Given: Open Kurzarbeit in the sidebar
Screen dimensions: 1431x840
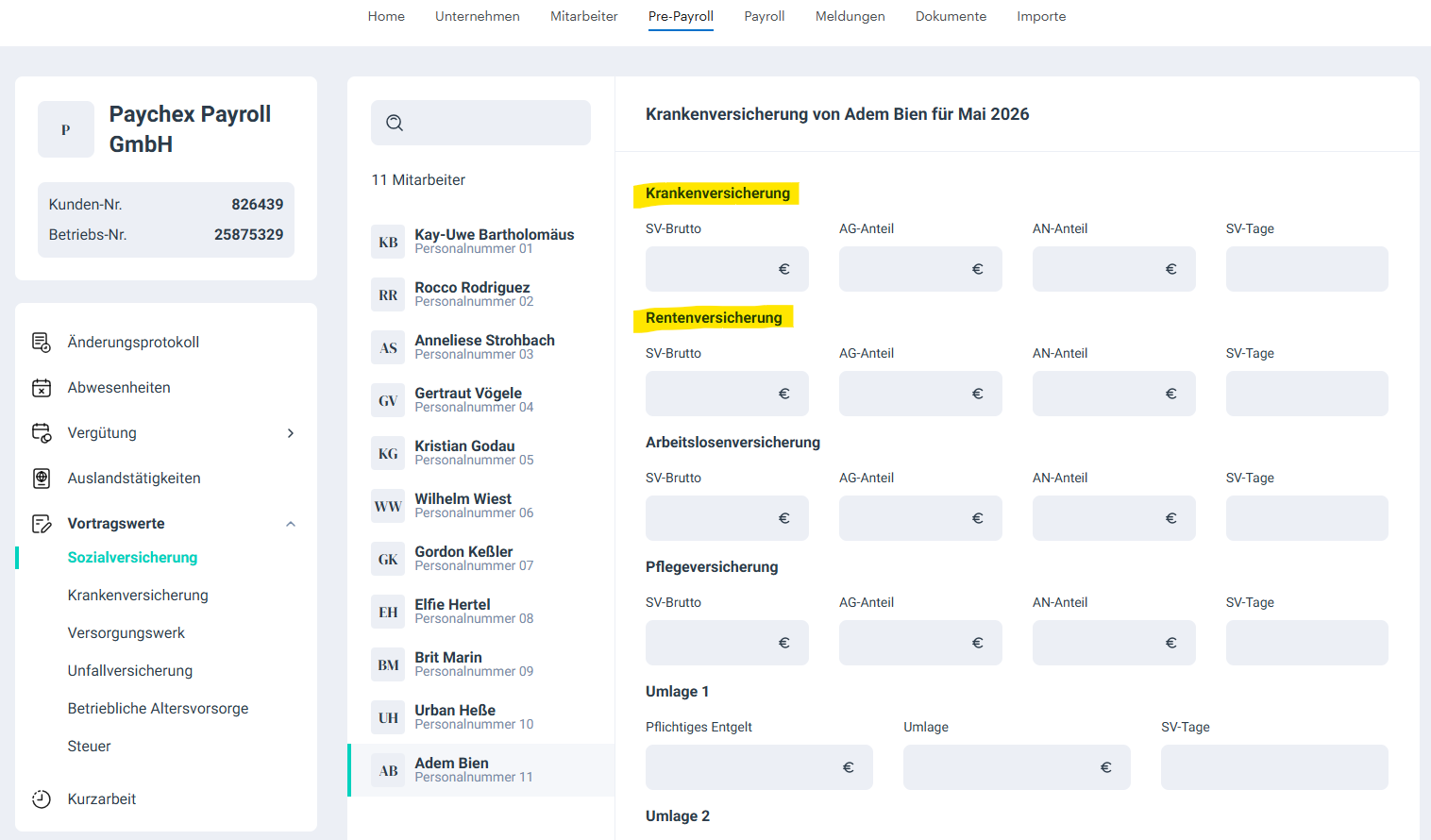Looking at the screenshot, I should [102, 798].
